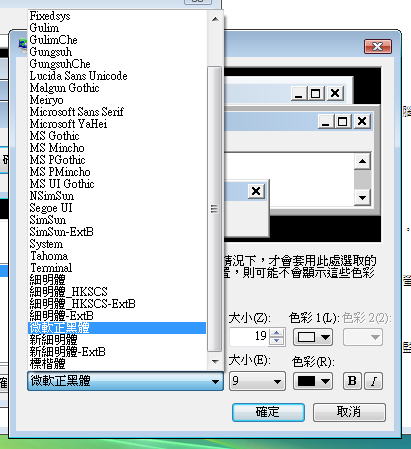Choose Tahoma from the list
Screen dimensions: 411x449
pyautogui.click(x=117, y=256)
